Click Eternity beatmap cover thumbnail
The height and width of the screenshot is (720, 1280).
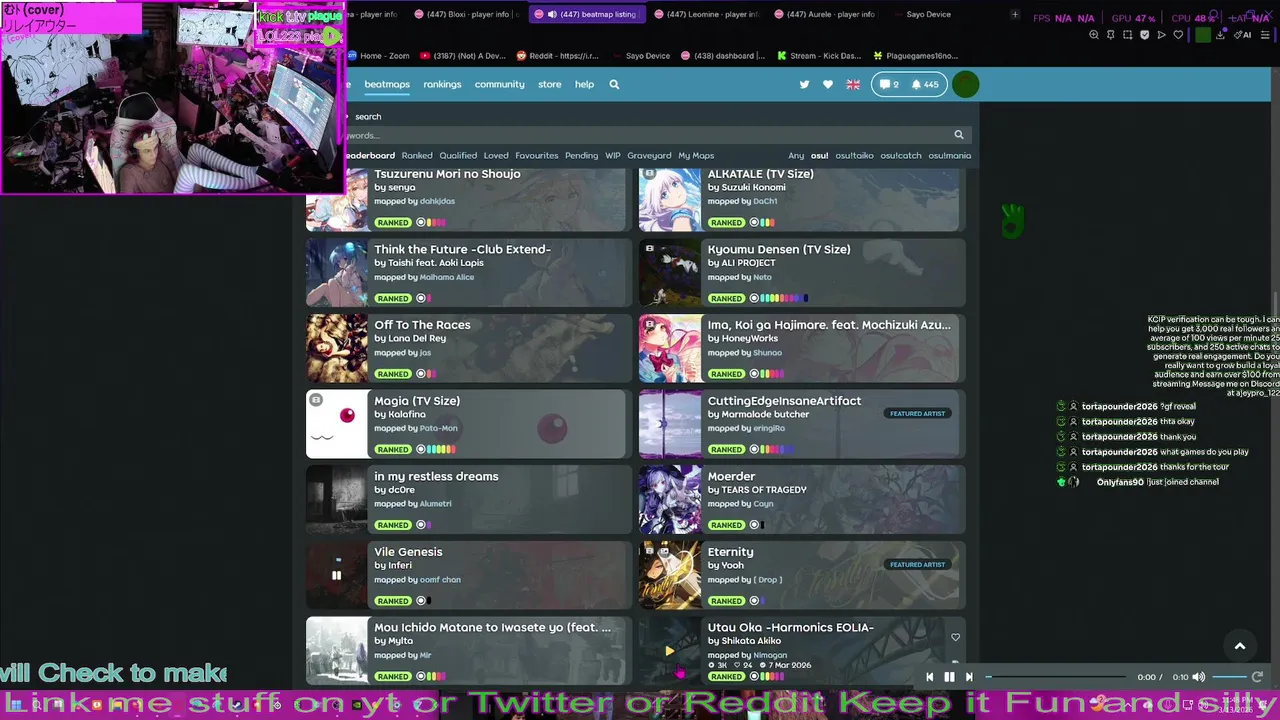(670, 575)
